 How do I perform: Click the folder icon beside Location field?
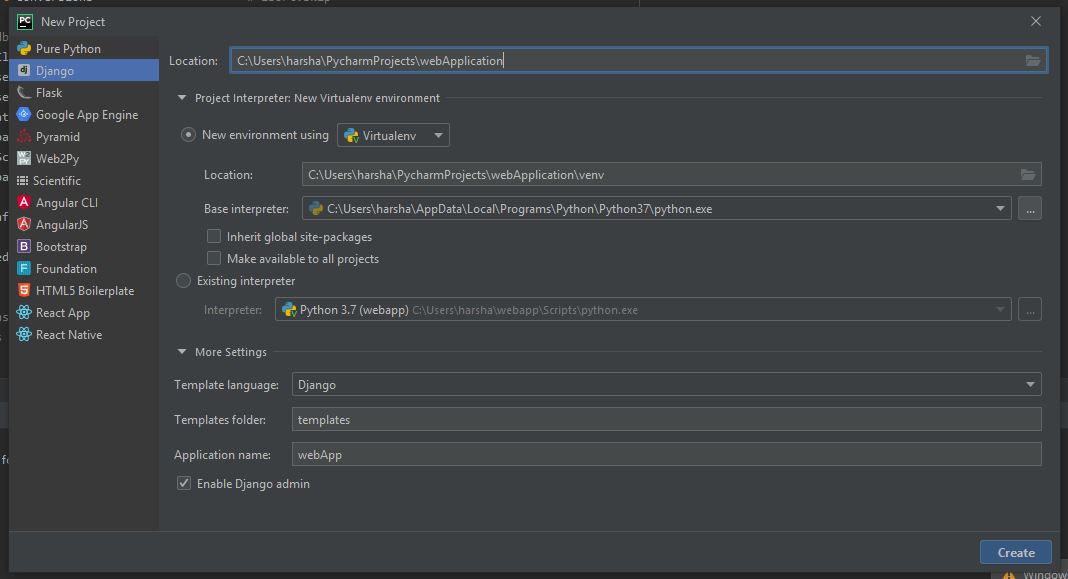pyautogui.click(x=1033, y=60)
